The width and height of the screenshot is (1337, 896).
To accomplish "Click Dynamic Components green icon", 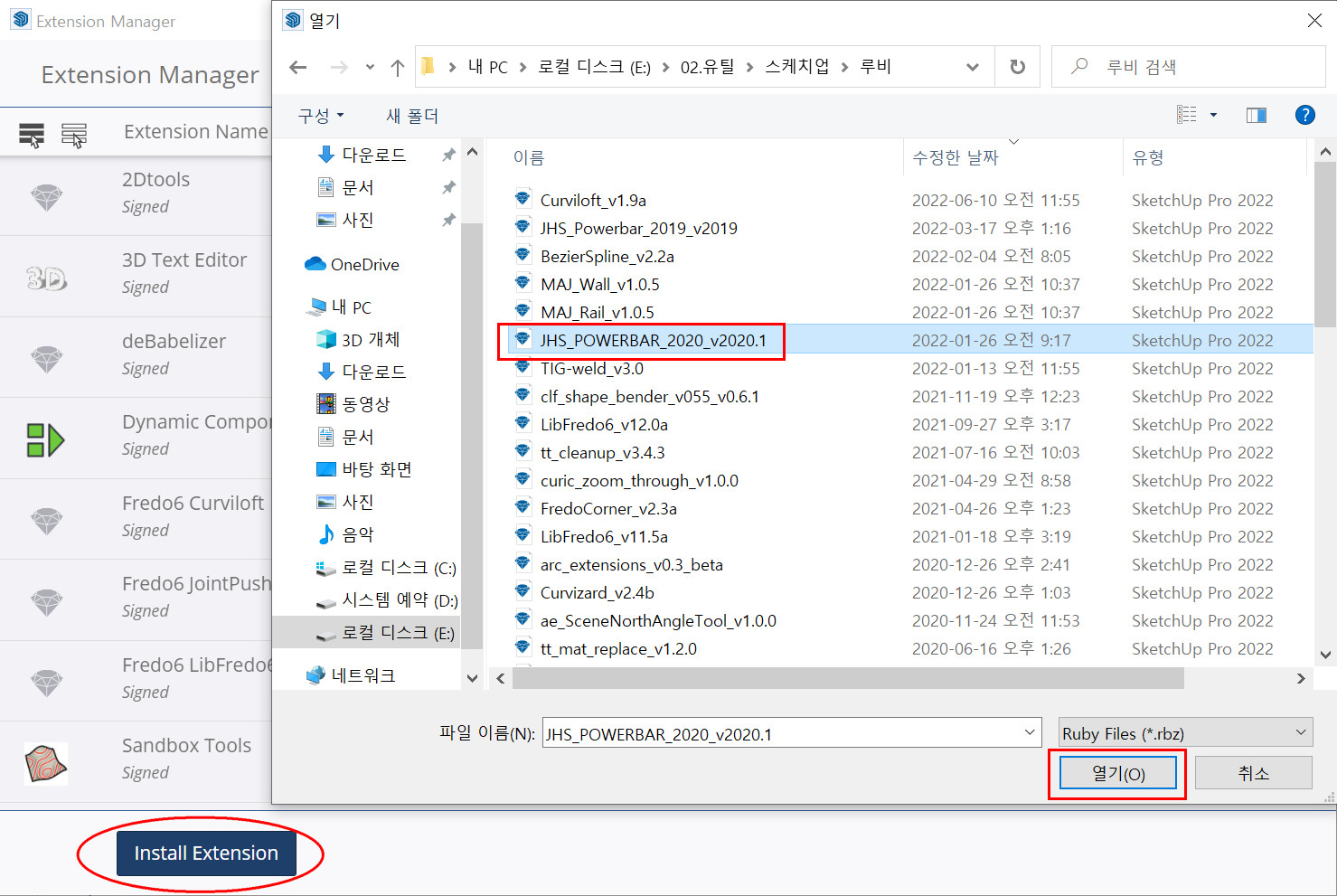I will (x=45, y=440).
